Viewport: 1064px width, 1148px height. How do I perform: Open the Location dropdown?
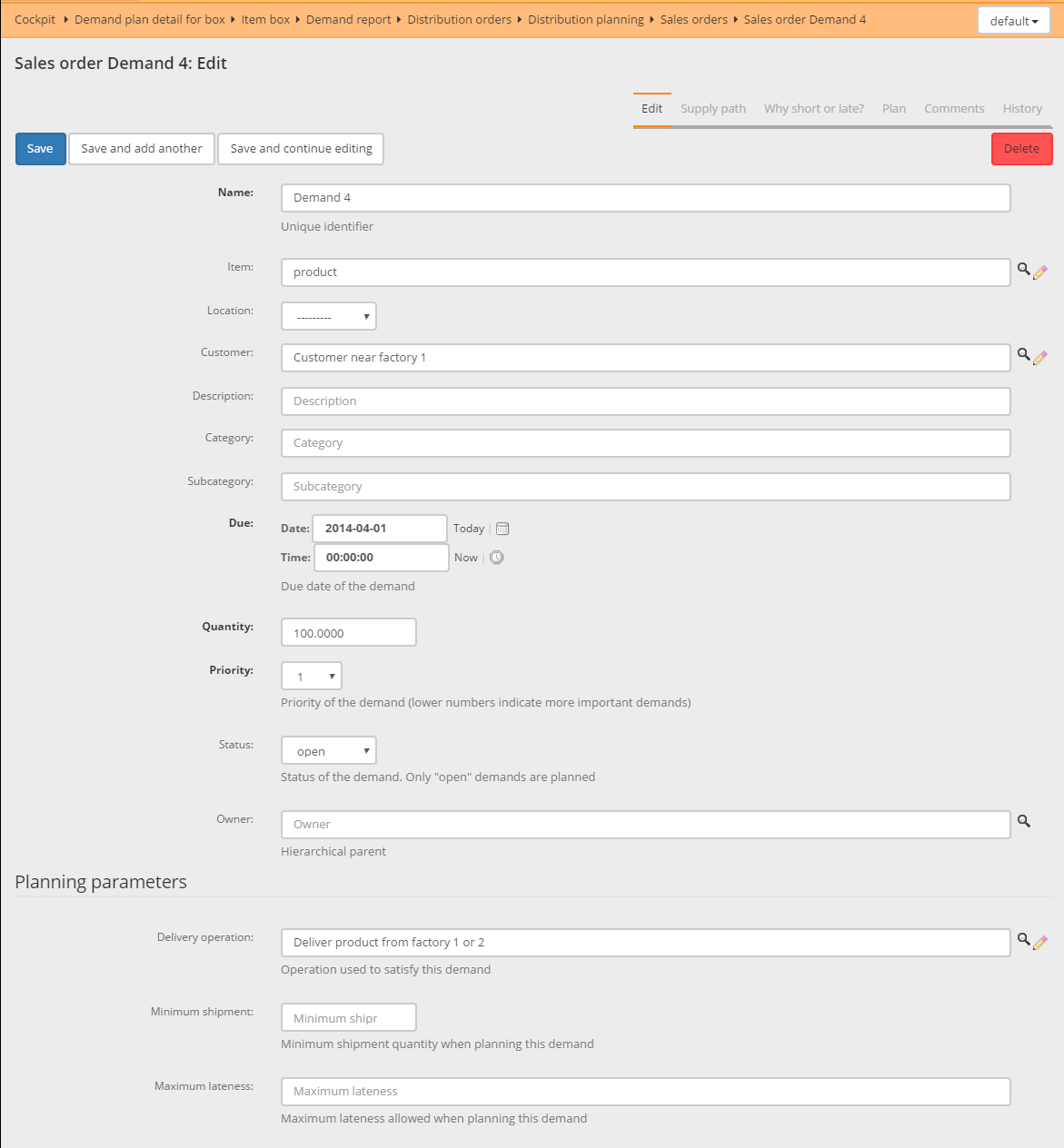click(328, 315)
